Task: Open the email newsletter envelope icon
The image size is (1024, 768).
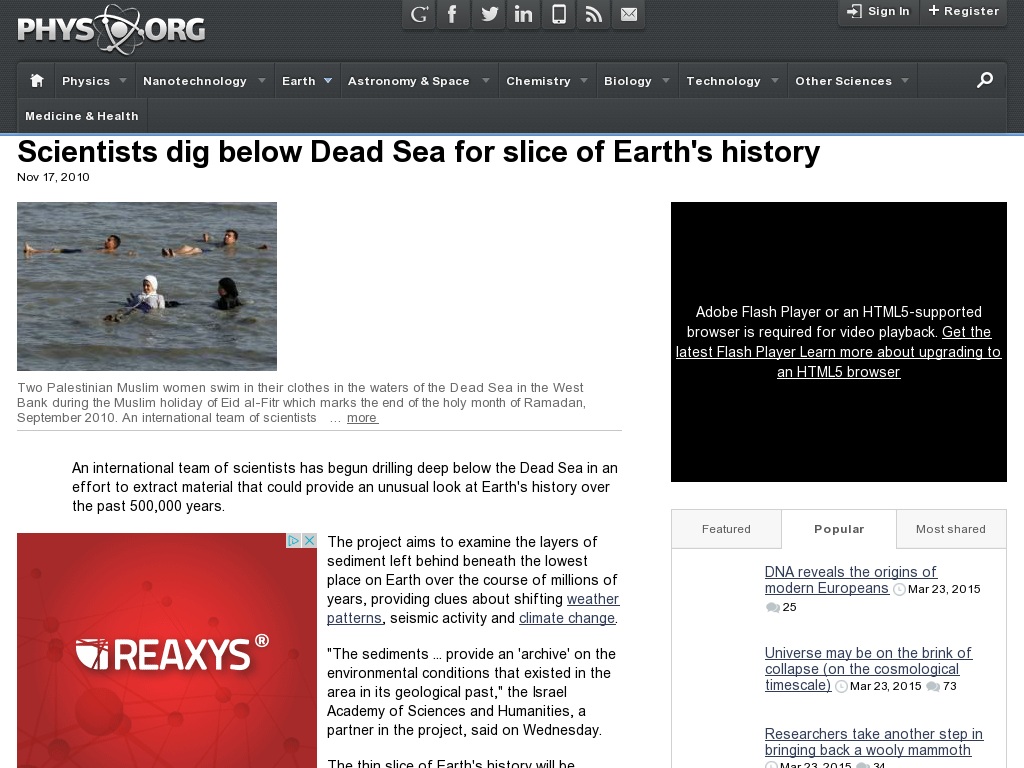Action: click(x=628, y=14)
